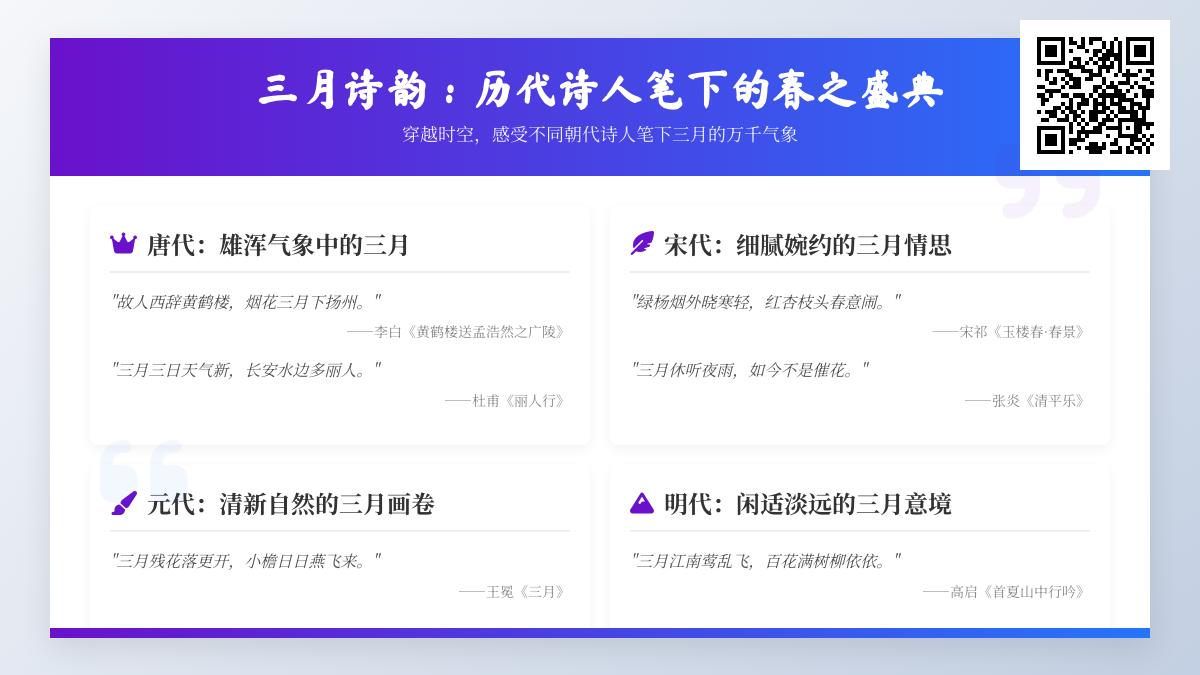Screen dimensions: 1200x675
Task: Click attribution 王冕《三月》
Action: point(513,592)
